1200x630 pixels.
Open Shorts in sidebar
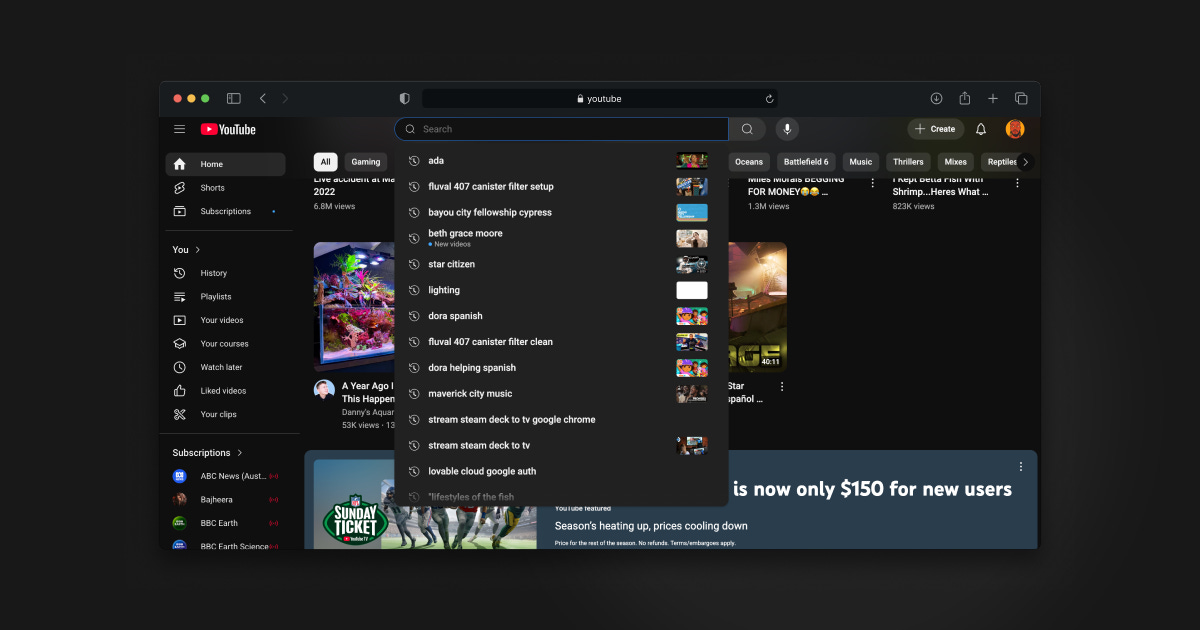click(x=225, y=188)
